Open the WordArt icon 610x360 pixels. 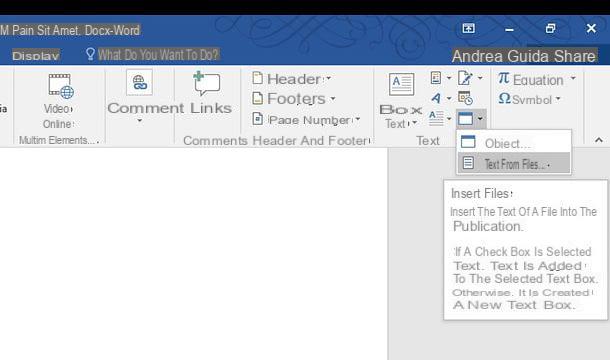coord(436,98)
